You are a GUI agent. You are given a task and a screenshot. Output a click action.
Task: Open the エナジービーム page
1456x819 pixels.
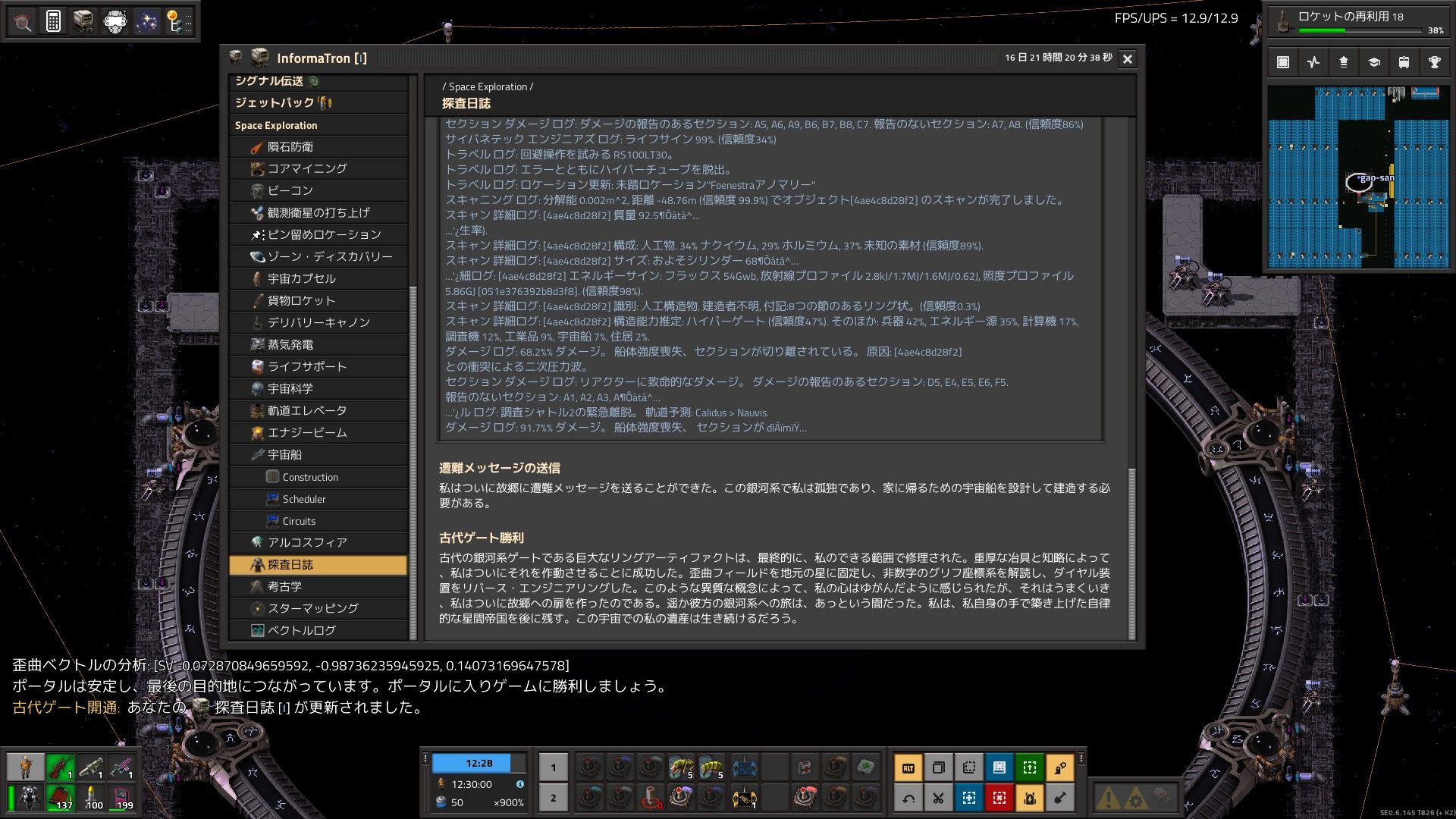point(318,433)
